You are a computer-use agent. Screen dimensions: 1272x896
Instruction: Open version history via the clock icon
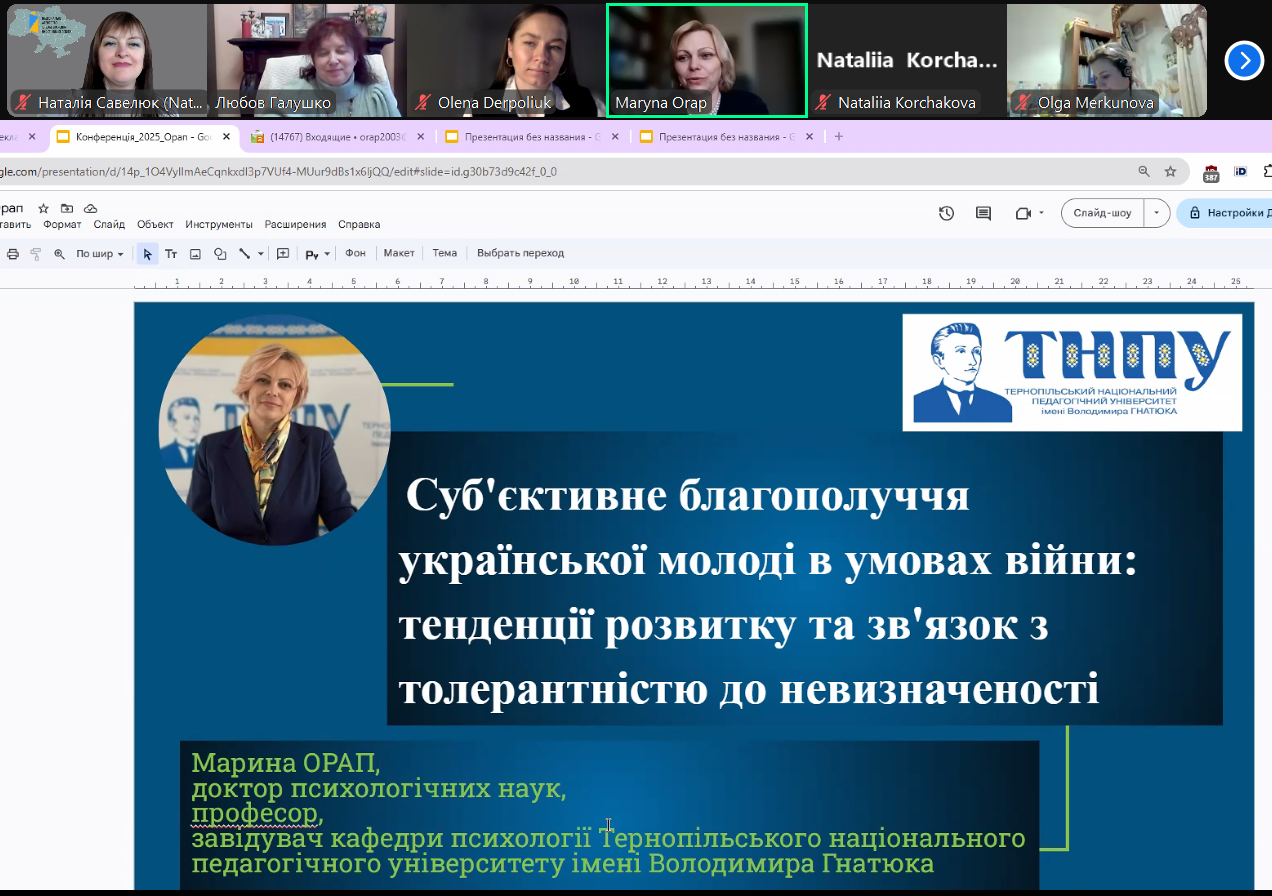point(946,213)
